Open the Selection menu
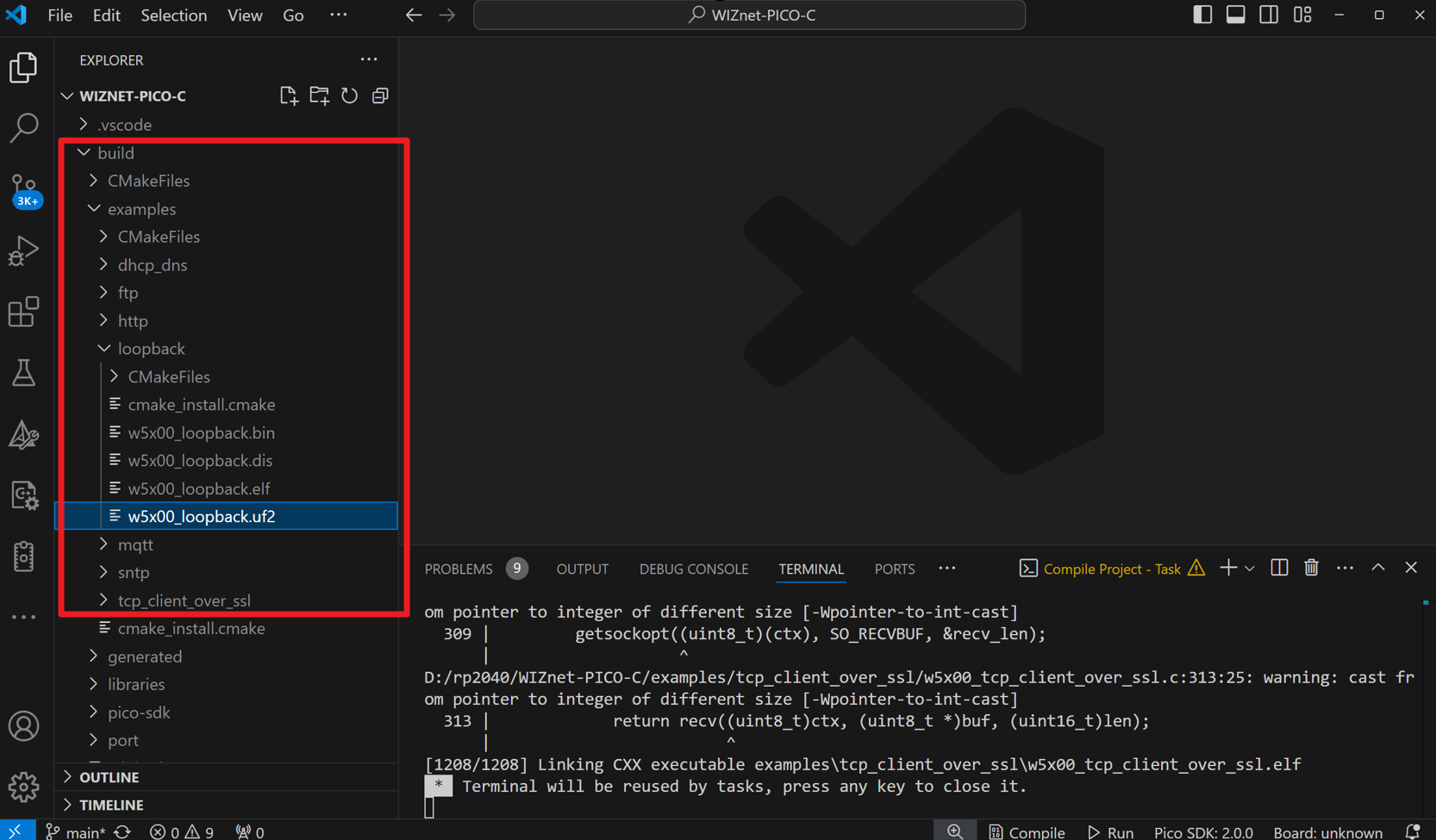1436x840 pixels. pos(173,16)
